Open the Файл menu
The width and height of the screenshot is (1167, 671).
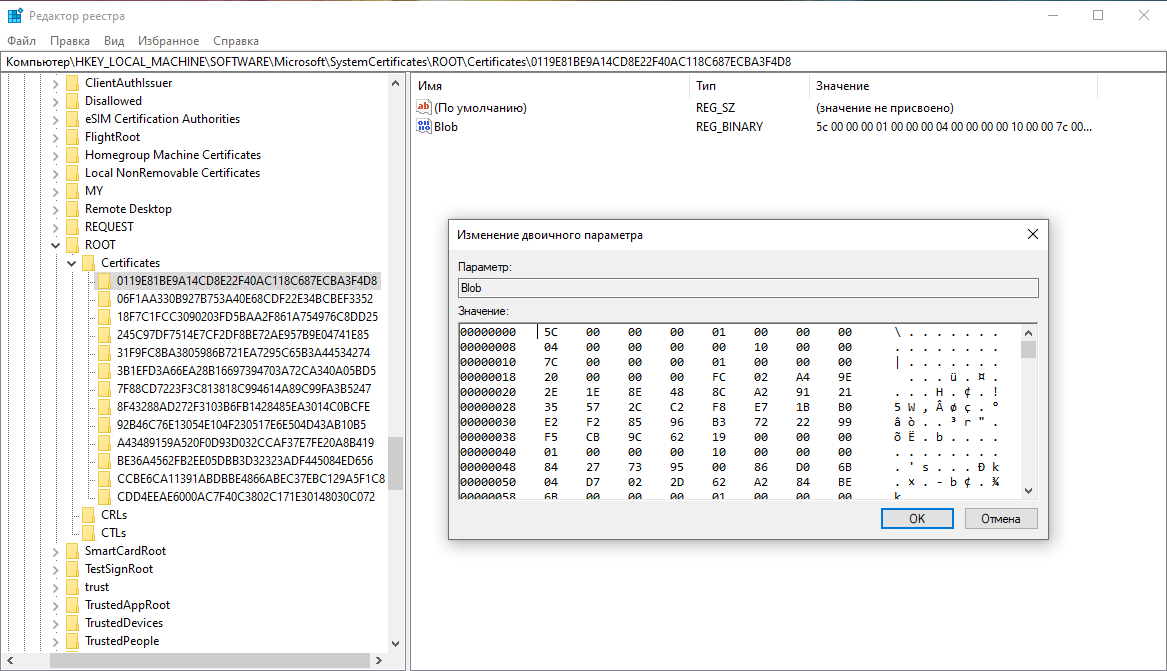tap(21, 41)
